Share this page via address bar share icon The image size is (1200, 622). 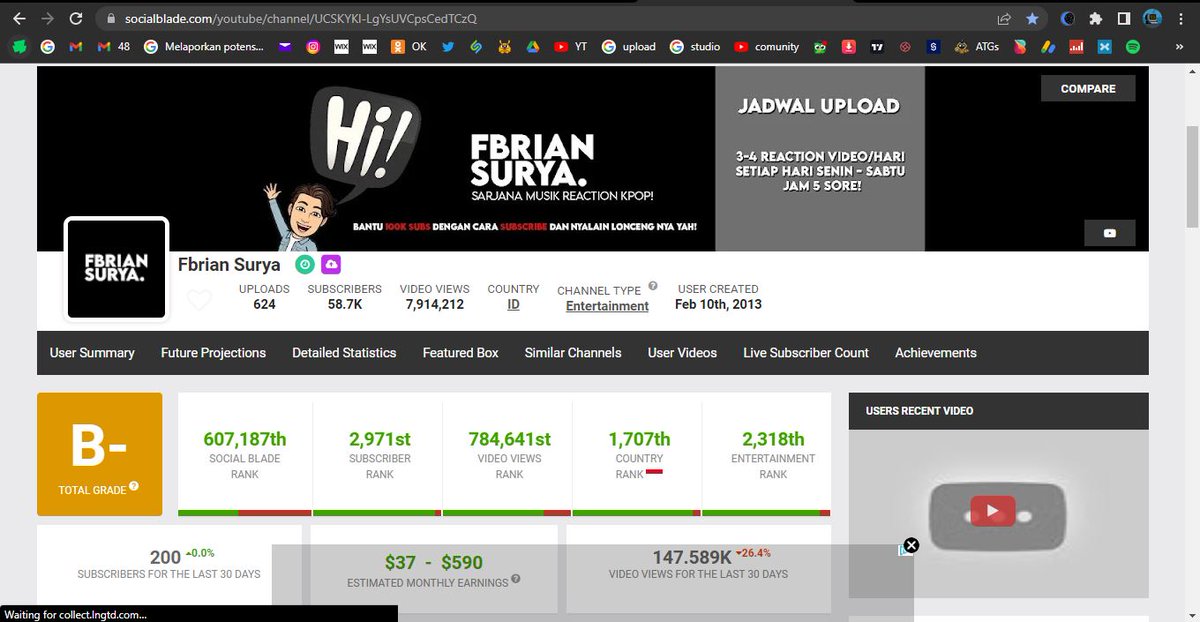tap(1004, 18)
